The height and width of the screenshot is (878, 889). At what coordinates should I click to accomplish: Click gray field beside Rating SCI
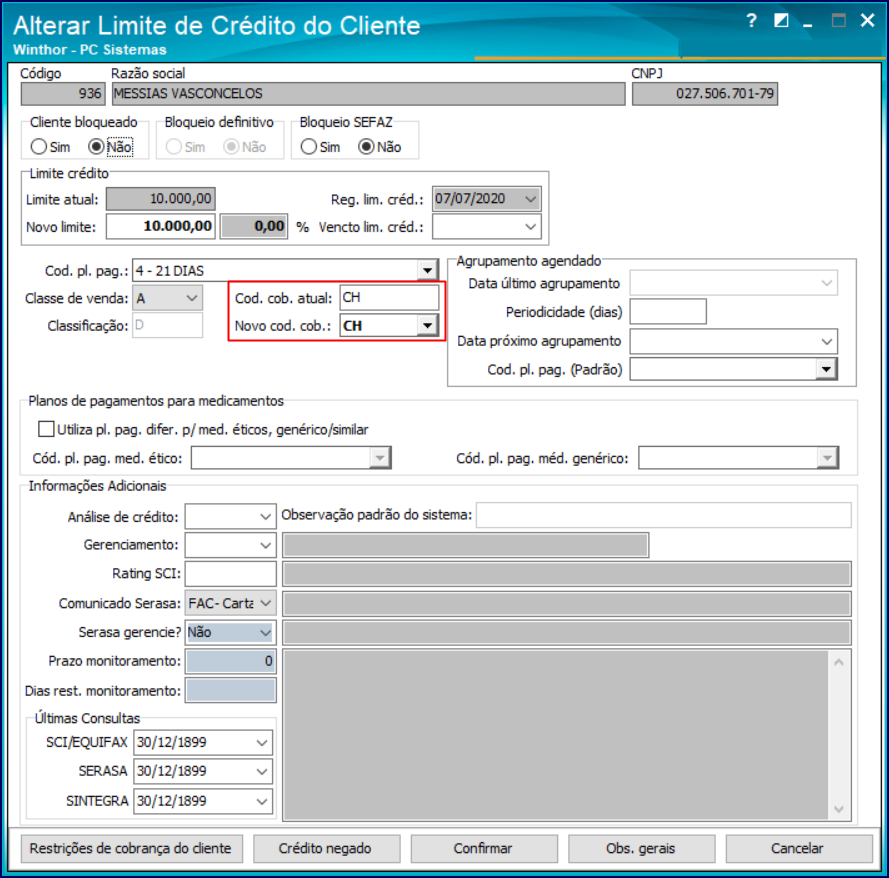coord(567,574)
